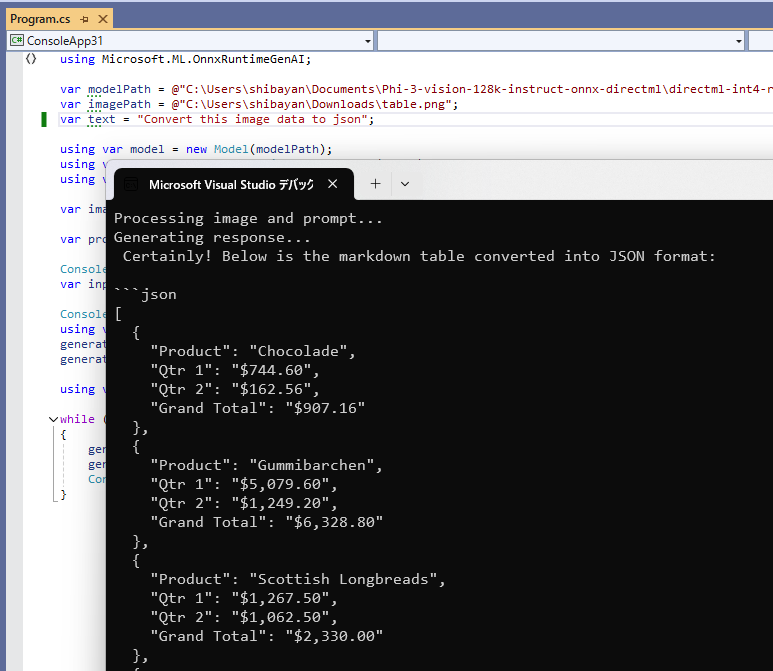The height and width of the screenshot is (671, 773).
Task: Pin the Program.cs tab
Action: pyautogui.click(x=84, y=19)
